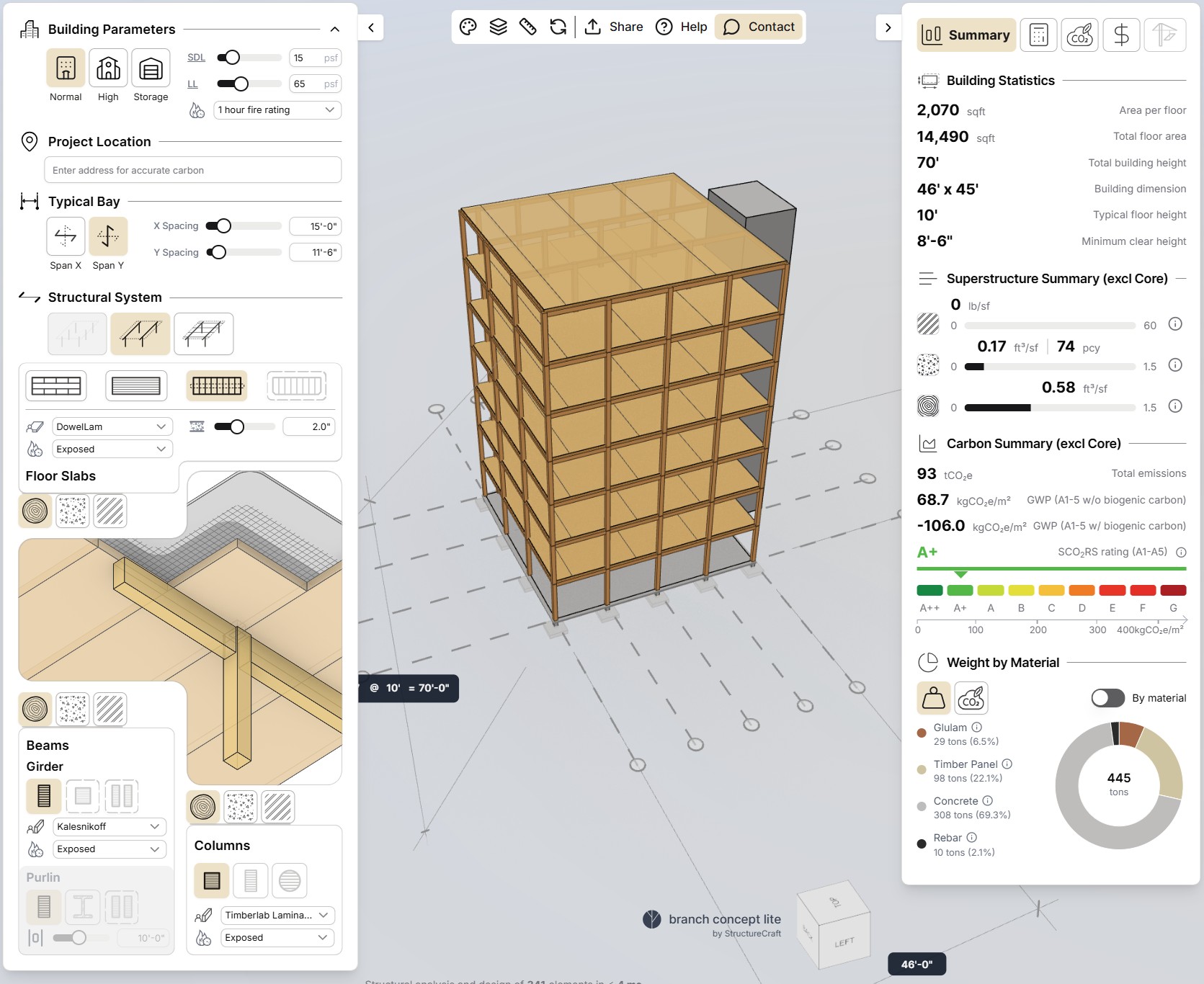
Task: Click the color palette icon in top toolbar
Action: 468,27
